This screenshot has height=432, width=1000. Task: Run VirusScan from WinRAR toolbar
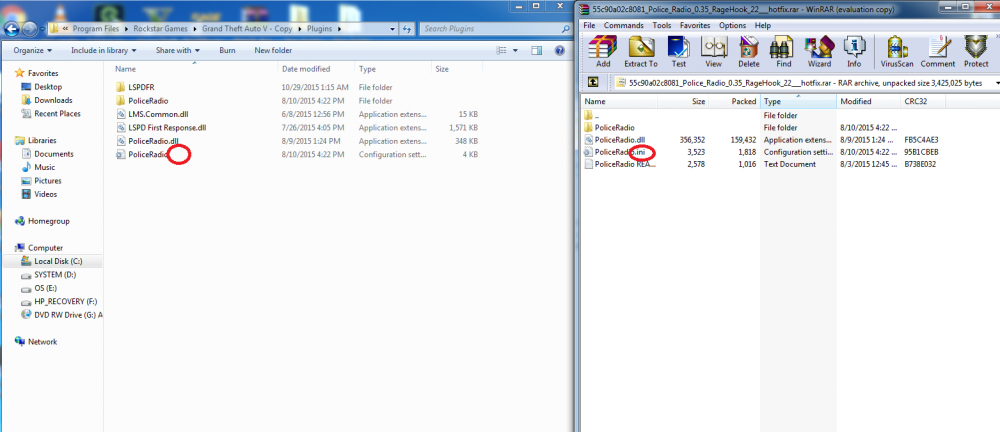897,52
